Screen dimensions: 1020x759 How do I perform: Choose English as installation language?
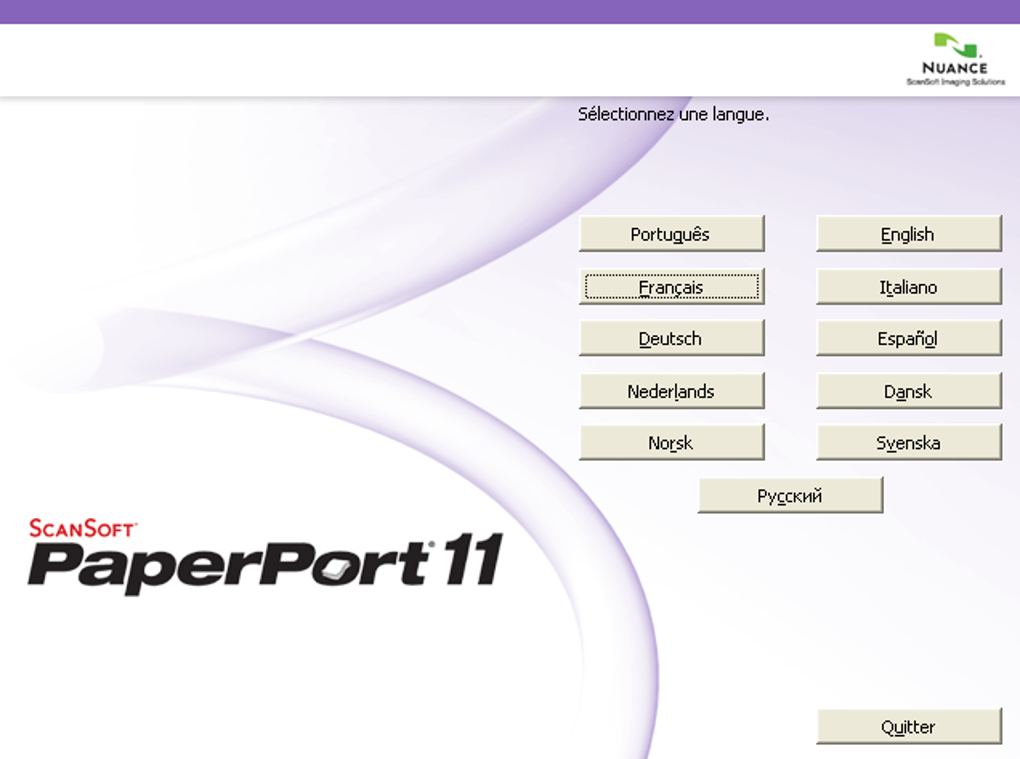909,233
